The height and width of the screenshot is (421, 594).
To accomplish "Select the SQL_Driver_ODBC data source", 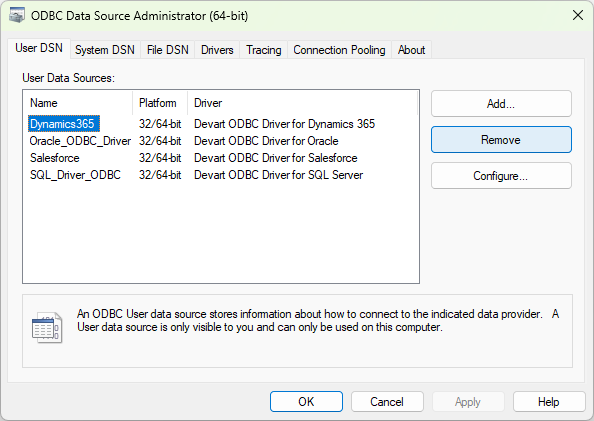I will [75, 175].
